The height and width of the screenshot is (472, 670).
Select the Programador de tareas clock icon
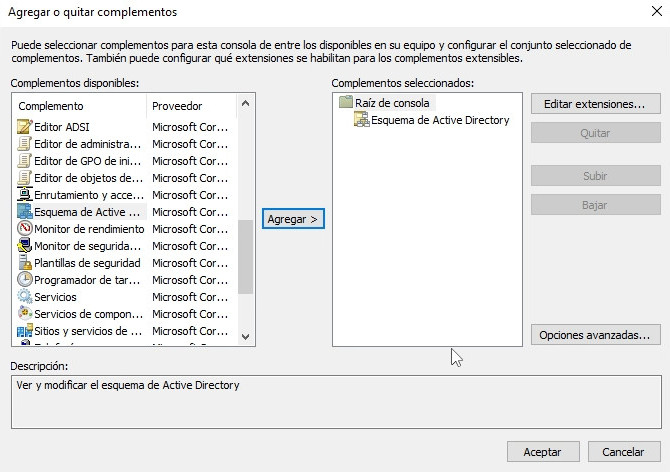coord(25,280)
